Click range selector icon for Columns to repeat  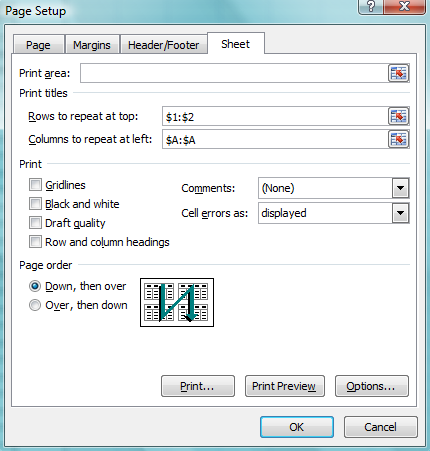398,139
